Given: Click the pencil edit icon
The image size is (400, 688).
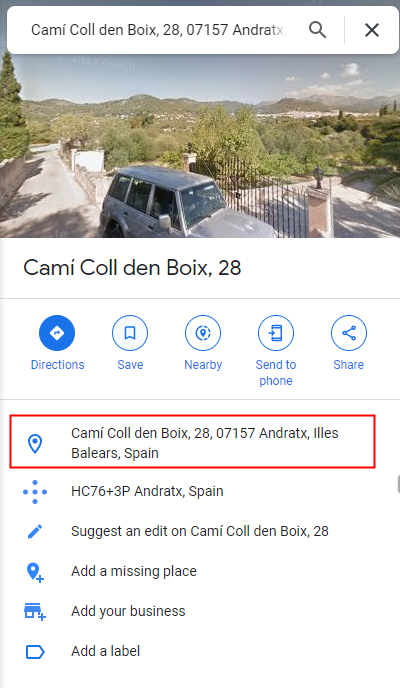Looking at the screenshot, I should [35, 531].
